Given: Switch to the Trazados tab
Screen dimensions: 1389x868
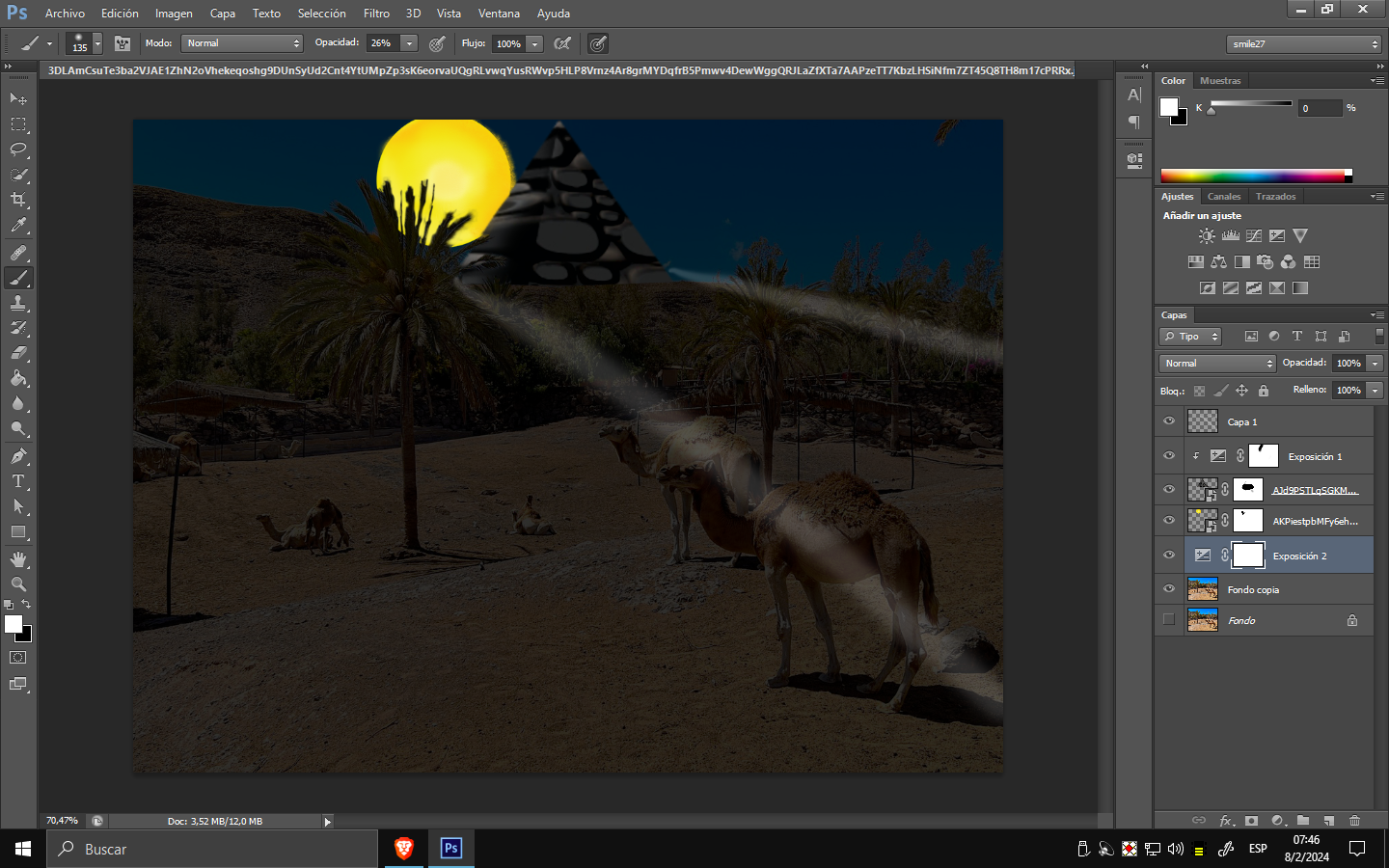Looking at the screenshot, I should click(x=1275, y=197).
